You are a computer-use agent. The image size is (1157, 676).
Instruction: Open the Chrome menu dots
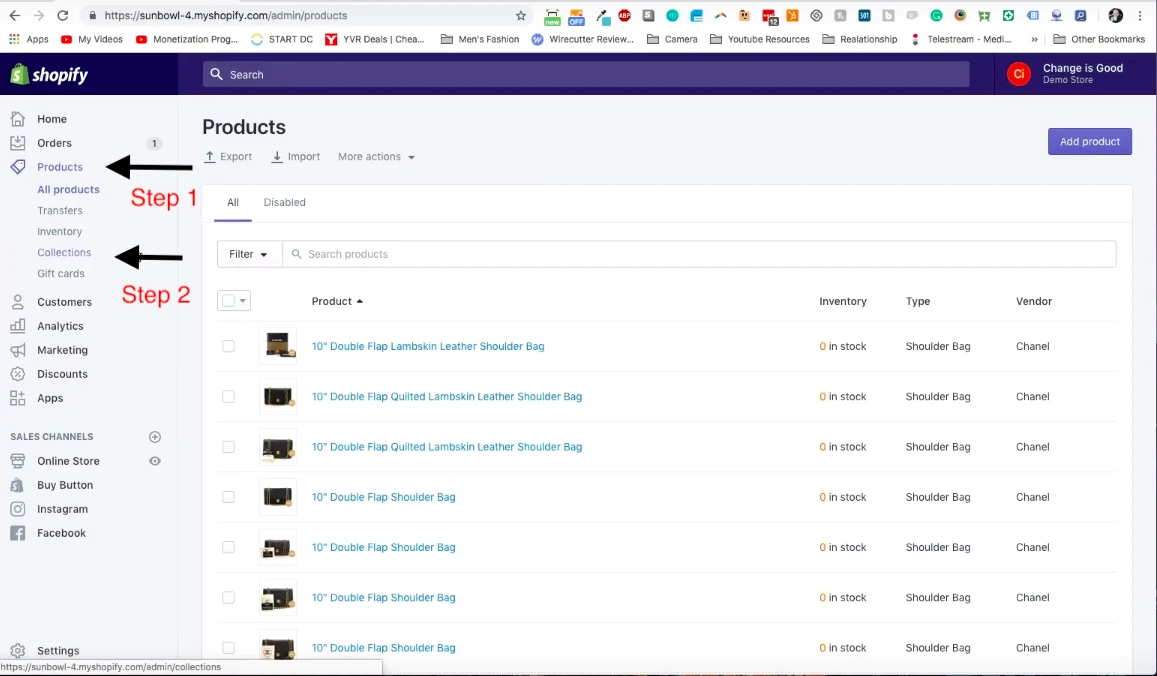click(1140, 15)
